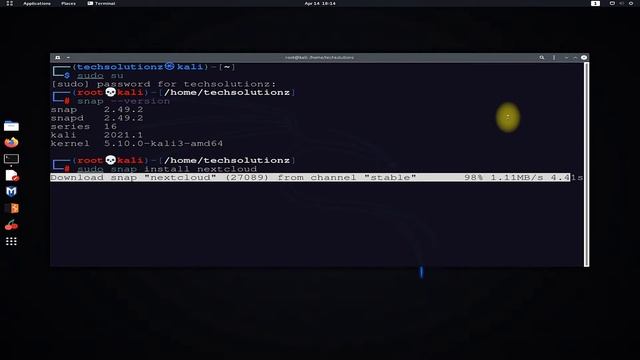The image size is (640, 360).
Task: Launch Metasploit from the dock
Action: click(11, 191)
